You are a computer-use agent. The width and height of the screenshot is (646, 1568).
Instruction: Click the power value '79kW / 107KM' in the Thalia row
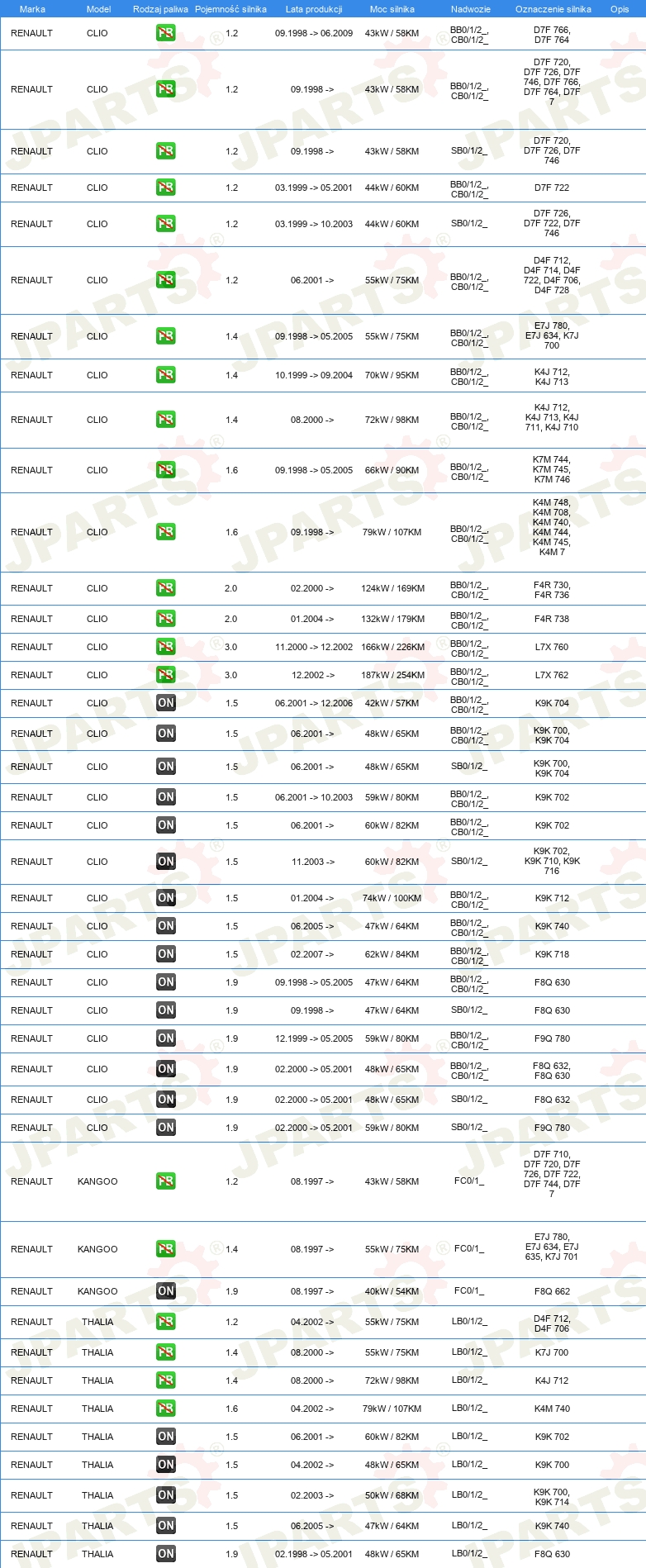point(392,1409)
